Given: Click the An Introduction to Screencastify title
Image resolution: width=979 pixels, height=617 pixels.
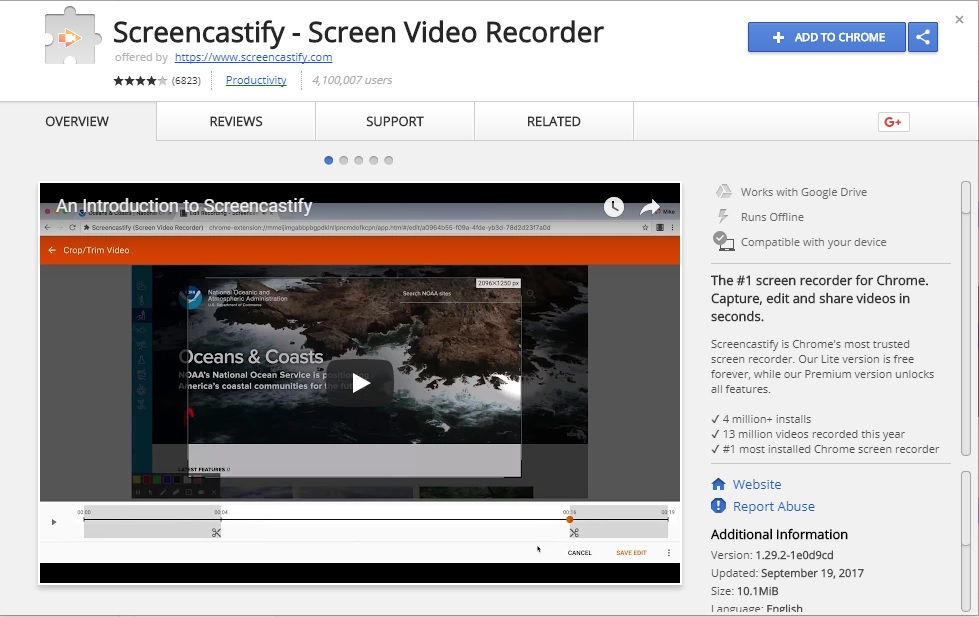Looking at the screenshot, I should tap(184, 205).
